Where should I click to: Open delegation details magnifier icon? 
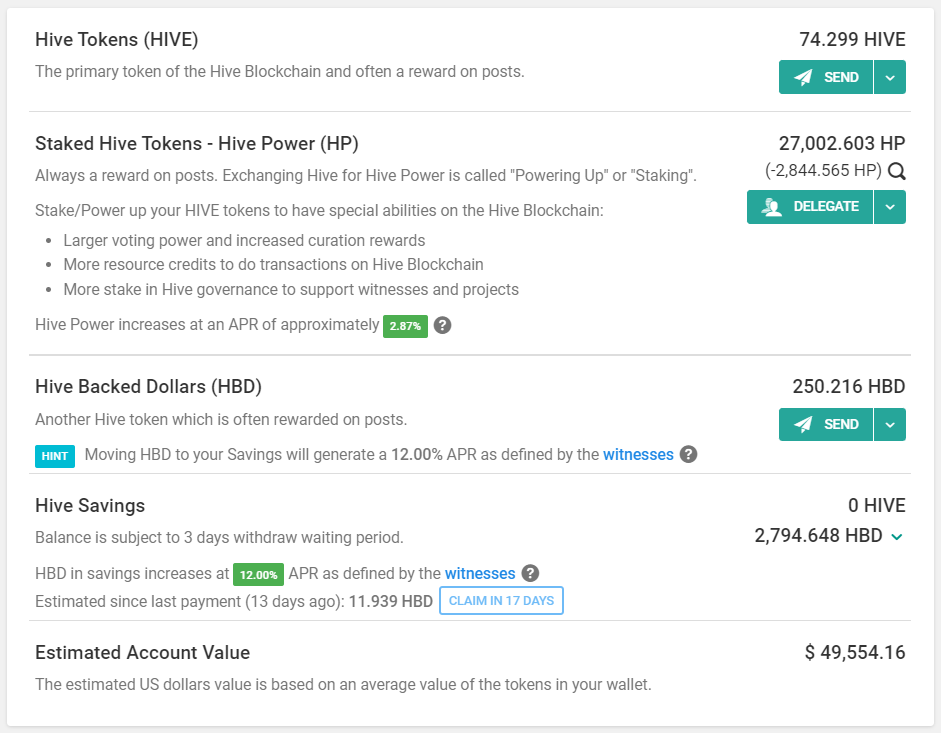pyautogui.click(x=897, y=172)
